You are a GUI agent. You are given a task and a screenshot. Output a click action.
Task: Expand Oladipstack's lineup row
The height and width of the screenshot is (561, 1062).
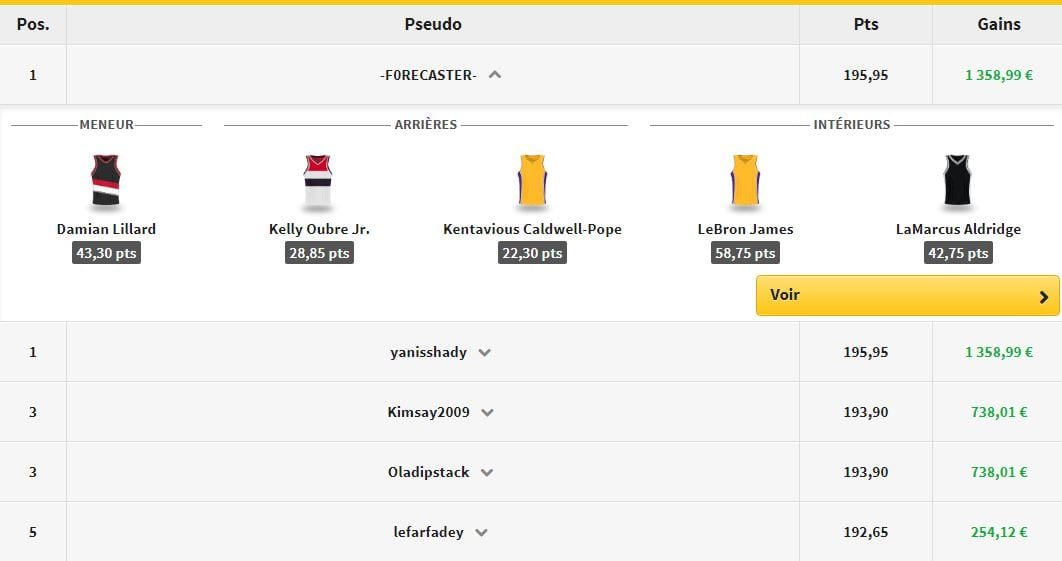click(x=487, y=472)
